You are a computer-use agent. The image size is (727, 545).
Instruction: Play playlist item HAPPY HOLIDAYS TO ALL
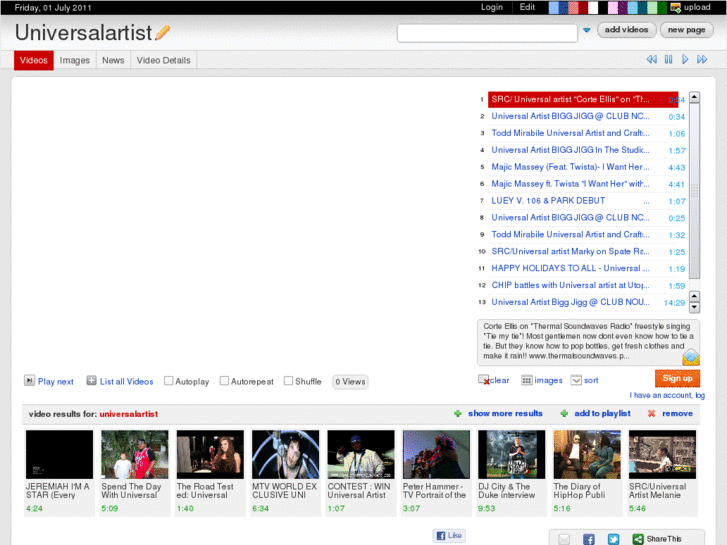click(583, 269)
